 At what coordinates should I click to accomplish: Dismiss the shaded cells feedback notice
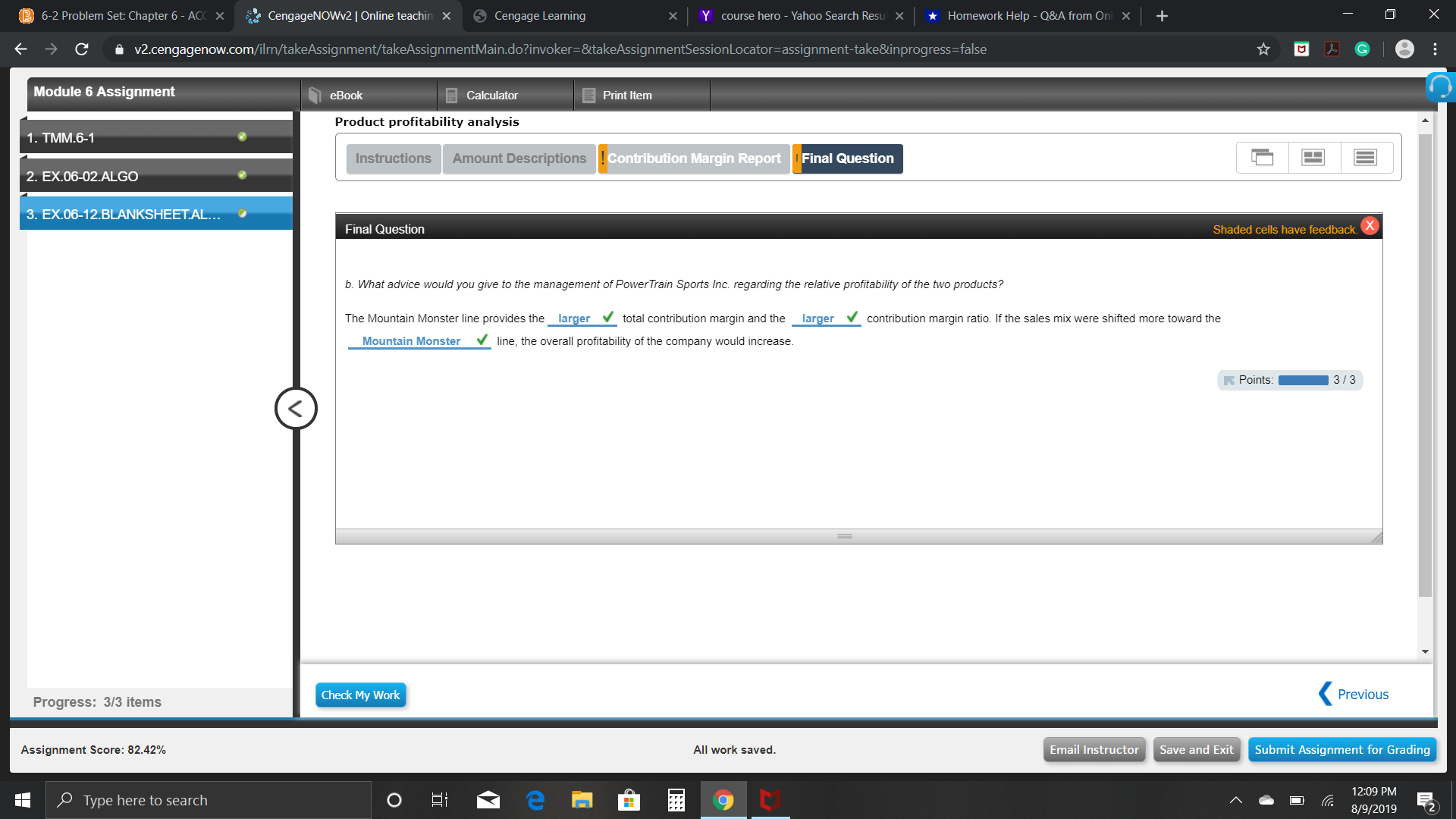tap(1370, 225)
